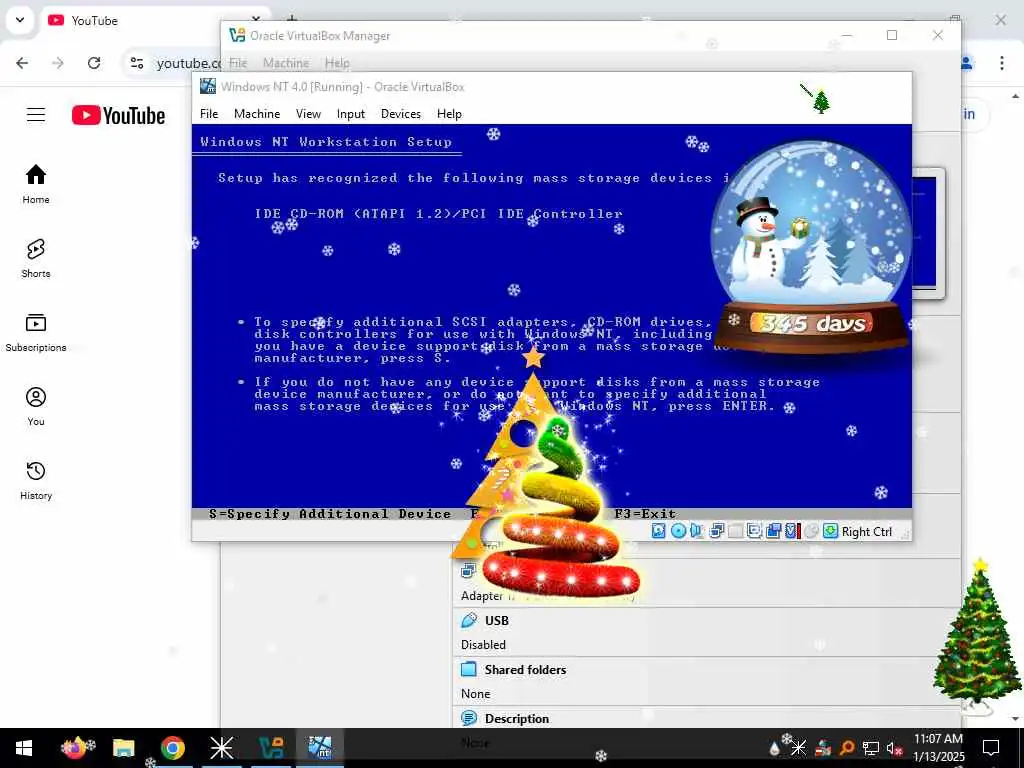Open the YouTube hamburger guide menu
This screenshot has width=1024, height=768.
(x=36, y=115)
